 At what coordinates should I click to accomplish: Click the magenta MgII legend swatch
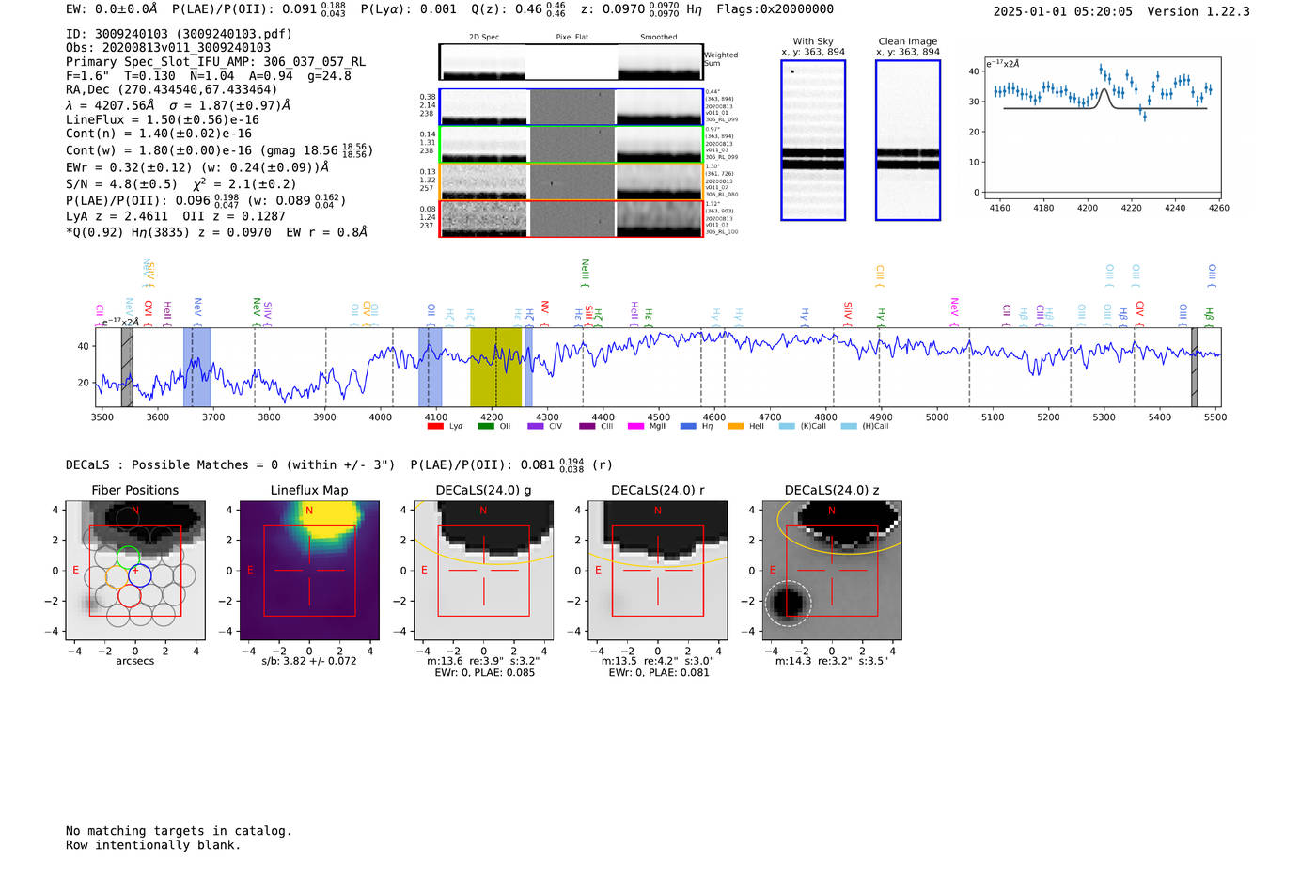point(636,426)
